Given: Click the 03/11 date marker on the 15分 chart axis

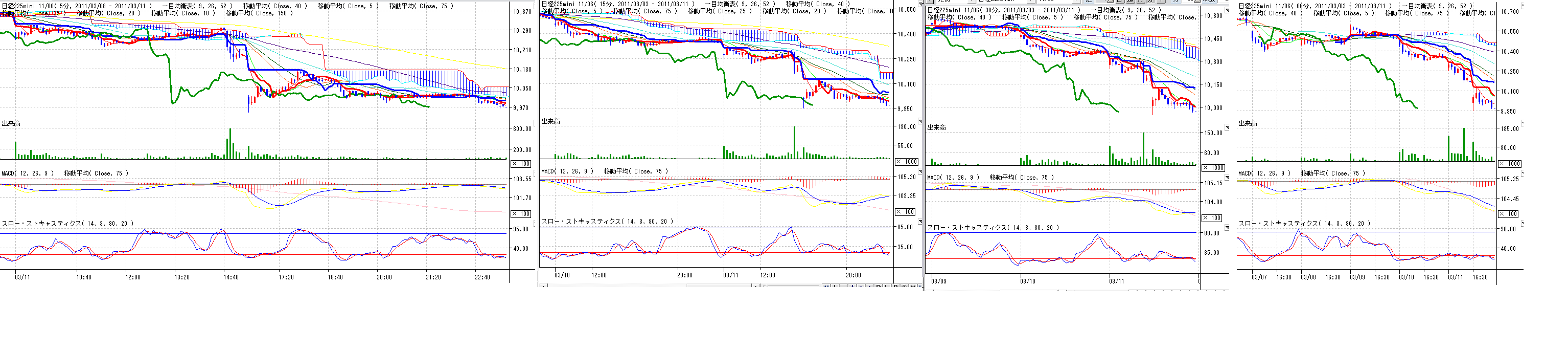Looking at the screenshot, I should (730, 276).
